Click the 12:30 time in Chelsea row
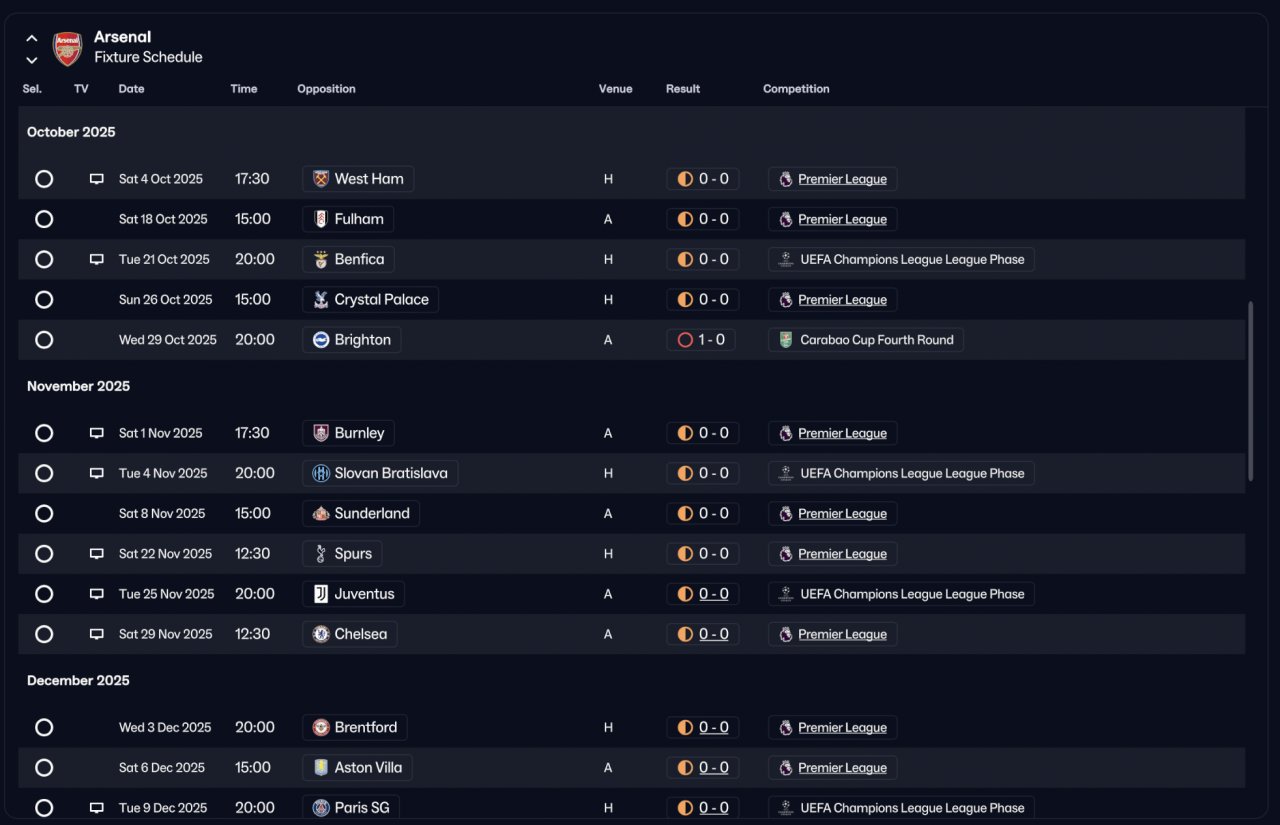Screen dimensions: 1280x825 point(252,634)
